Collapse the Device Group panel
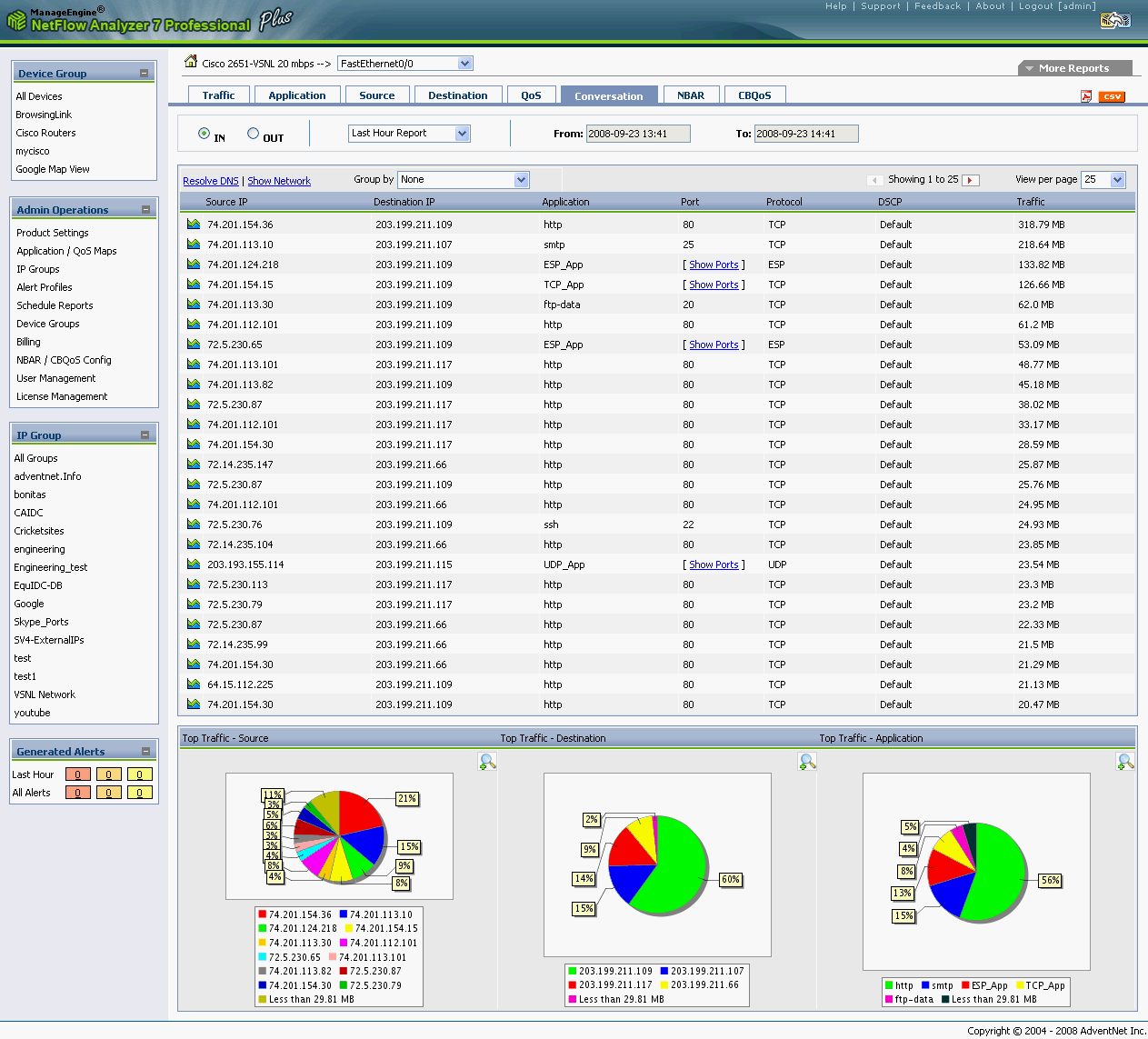The width and height of the screenshot is (1148, 1039). pos(144,73)
